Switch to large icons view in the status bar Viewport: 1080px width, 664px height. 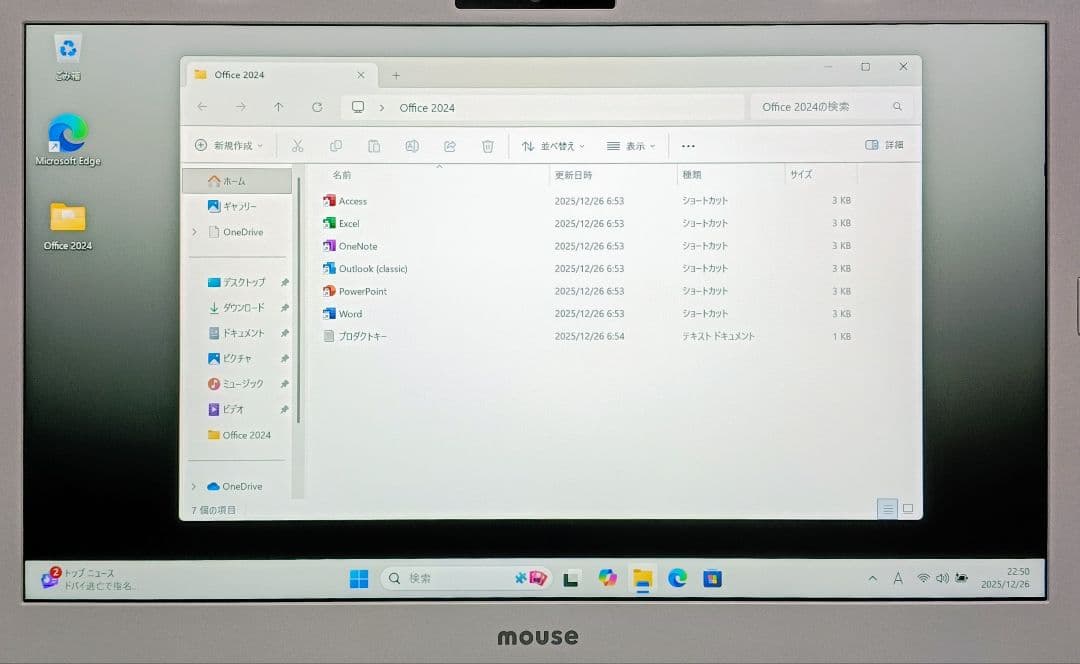coord(907,509)
